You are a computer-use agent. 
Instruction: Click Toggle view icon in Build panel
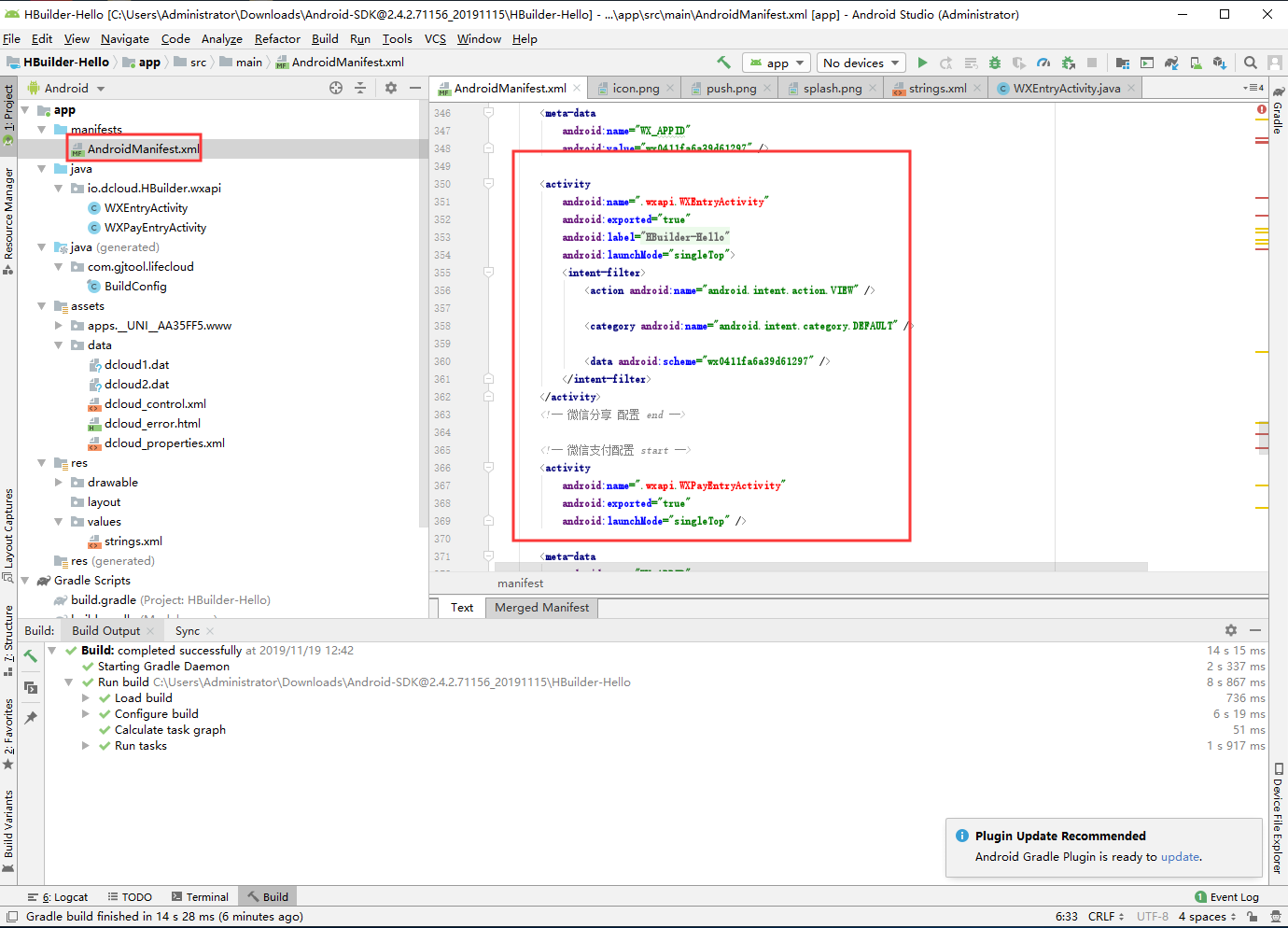(31, 688)
